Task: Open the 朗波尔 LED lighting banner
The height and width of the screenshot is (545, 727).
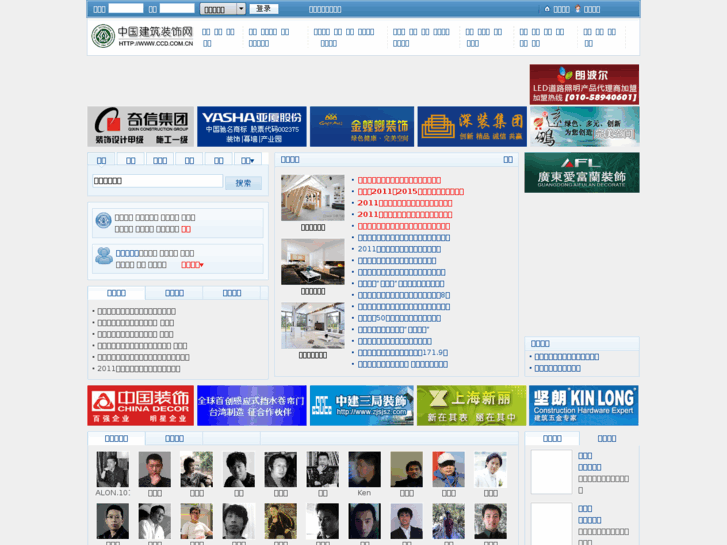Action: tap(584, 84)
